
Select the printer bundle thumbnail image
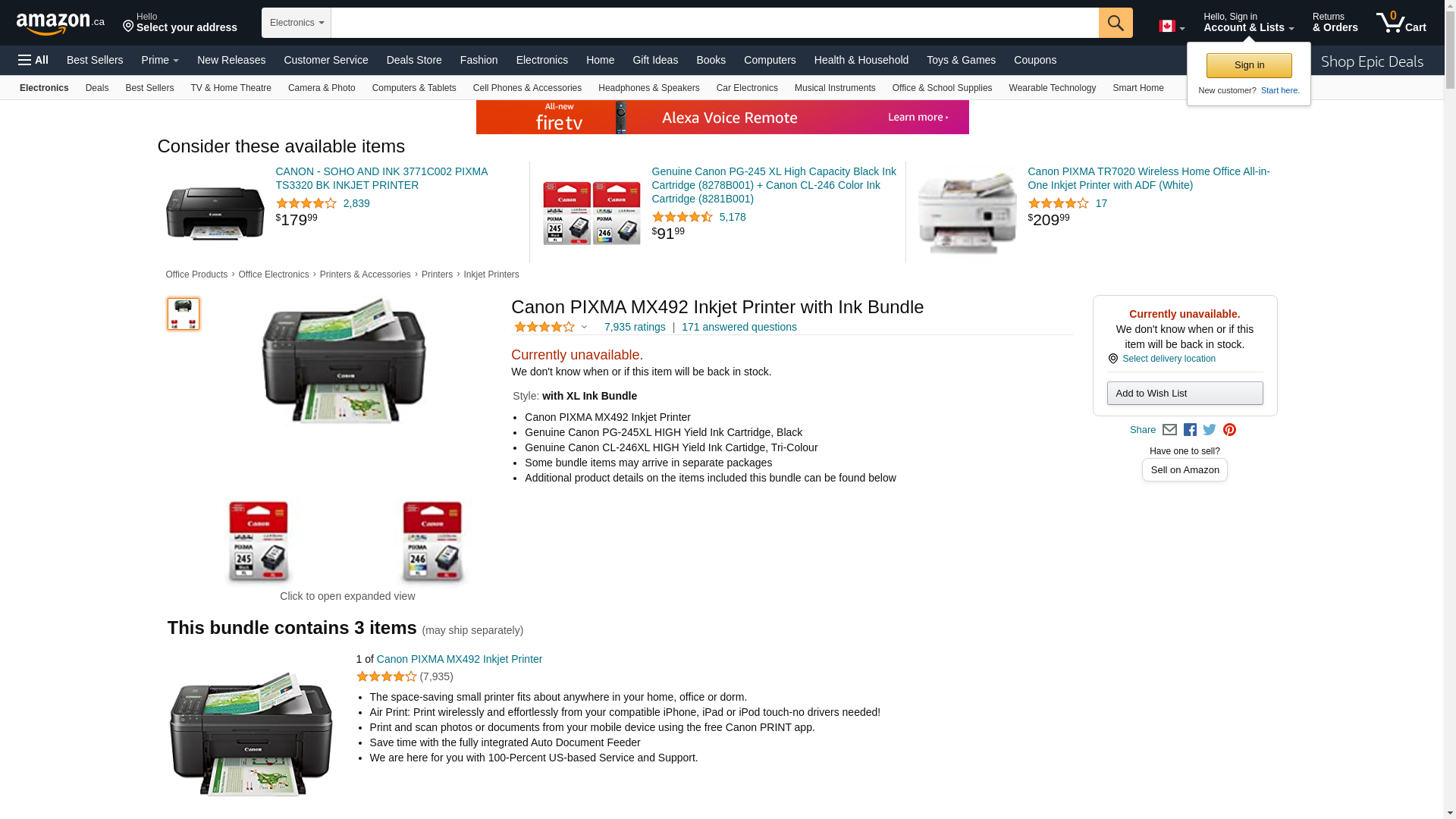coord(183,314)
